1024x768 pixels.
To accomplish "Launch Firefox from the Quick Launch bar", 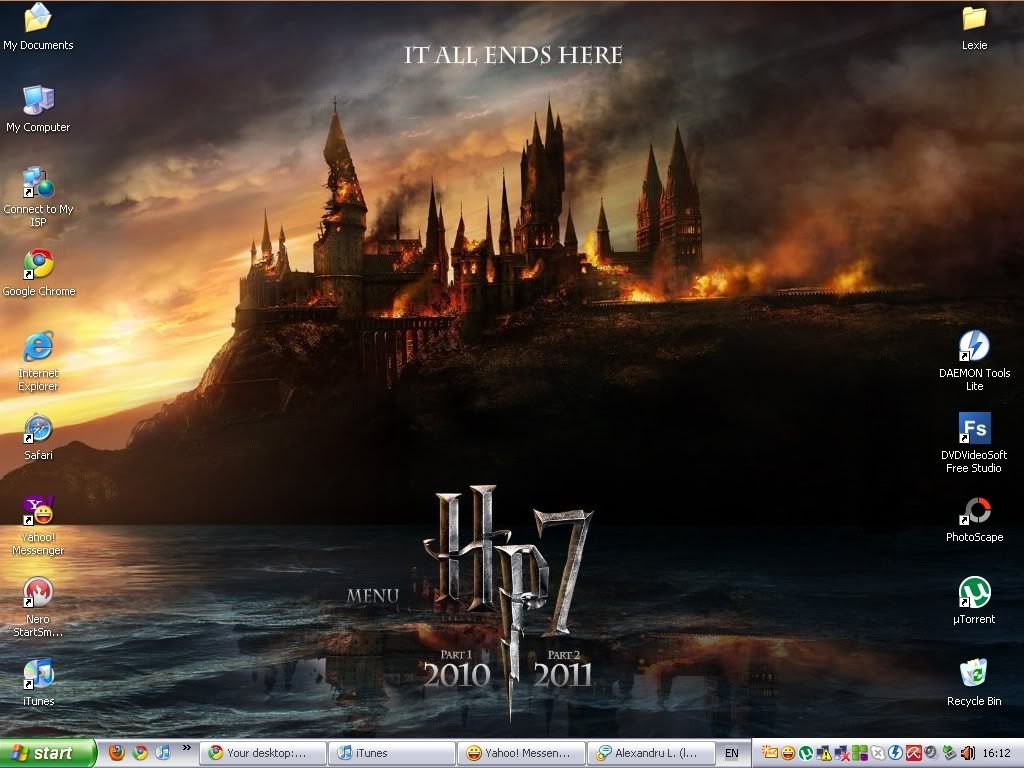I will (116, 753).
